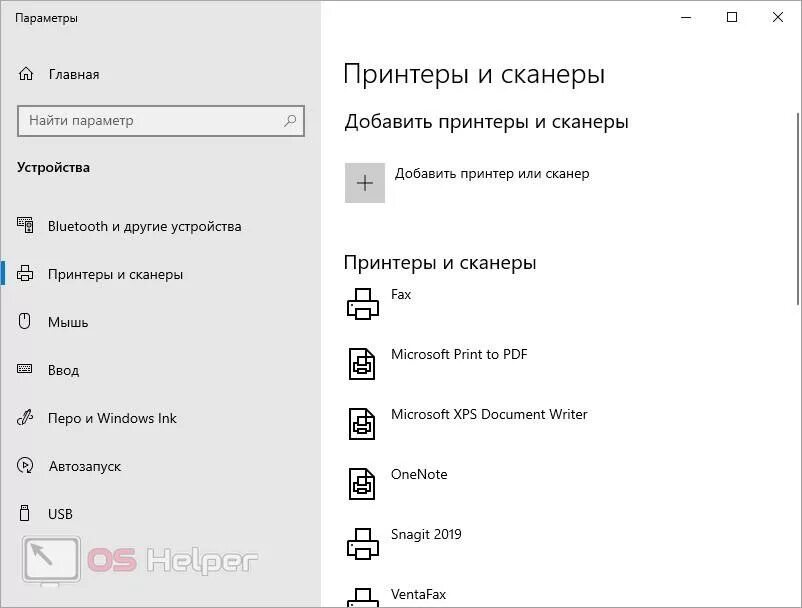Maximize the Параметры window
Image resolution: width=802 pixels, height=608 pixels.
732,17
